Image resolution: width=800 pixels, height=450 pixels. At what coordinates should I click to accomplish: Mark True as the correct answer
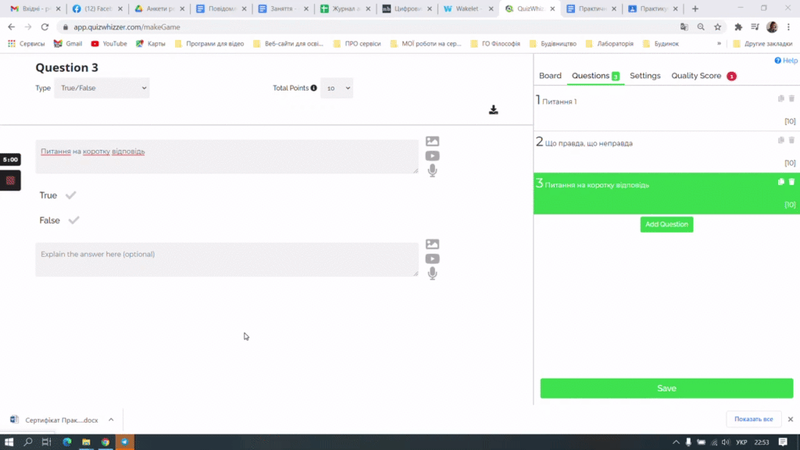click(71, 195)
